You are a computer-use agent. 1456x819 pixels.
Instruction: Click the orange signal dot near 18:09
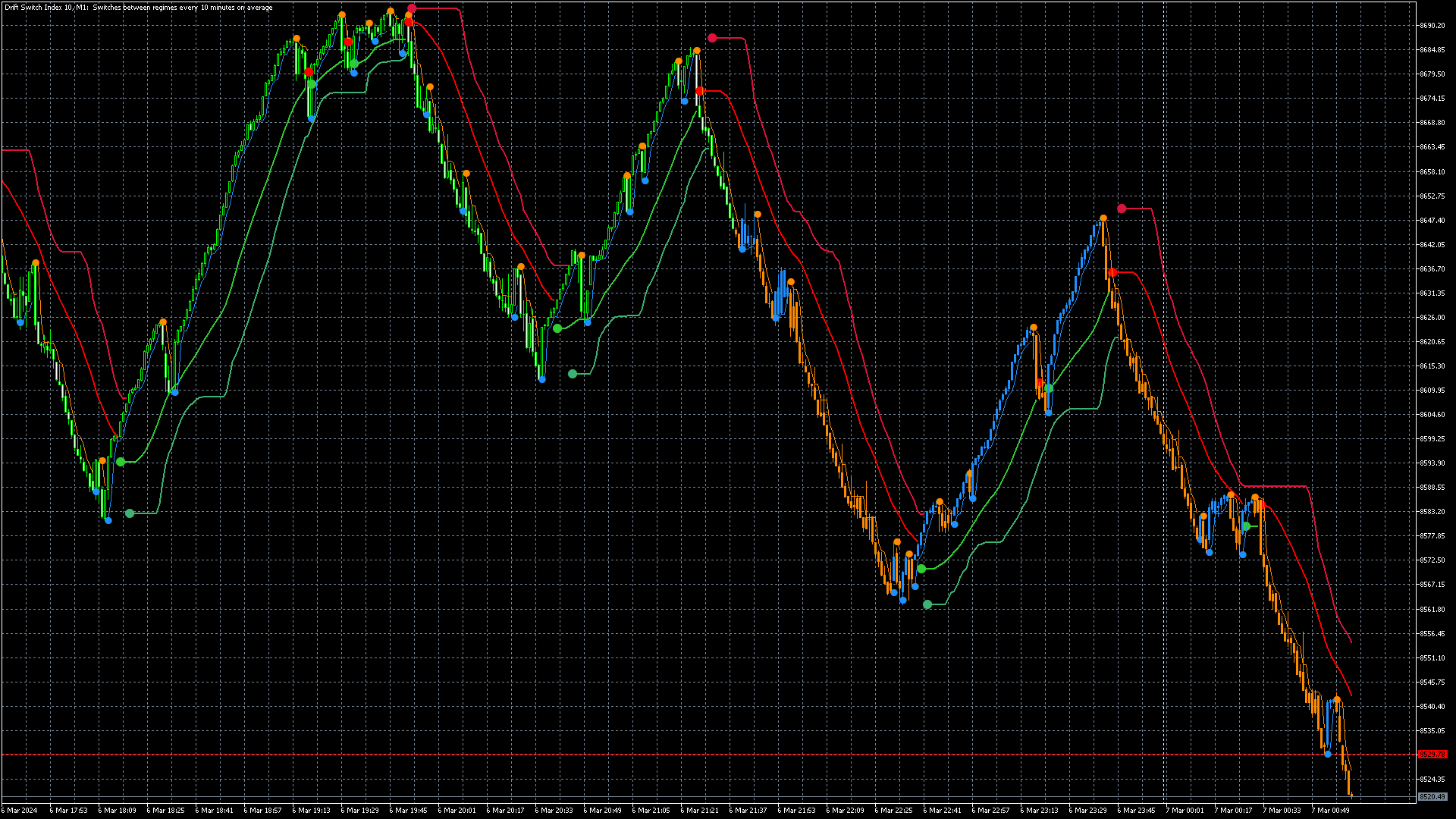coord(101,460)
